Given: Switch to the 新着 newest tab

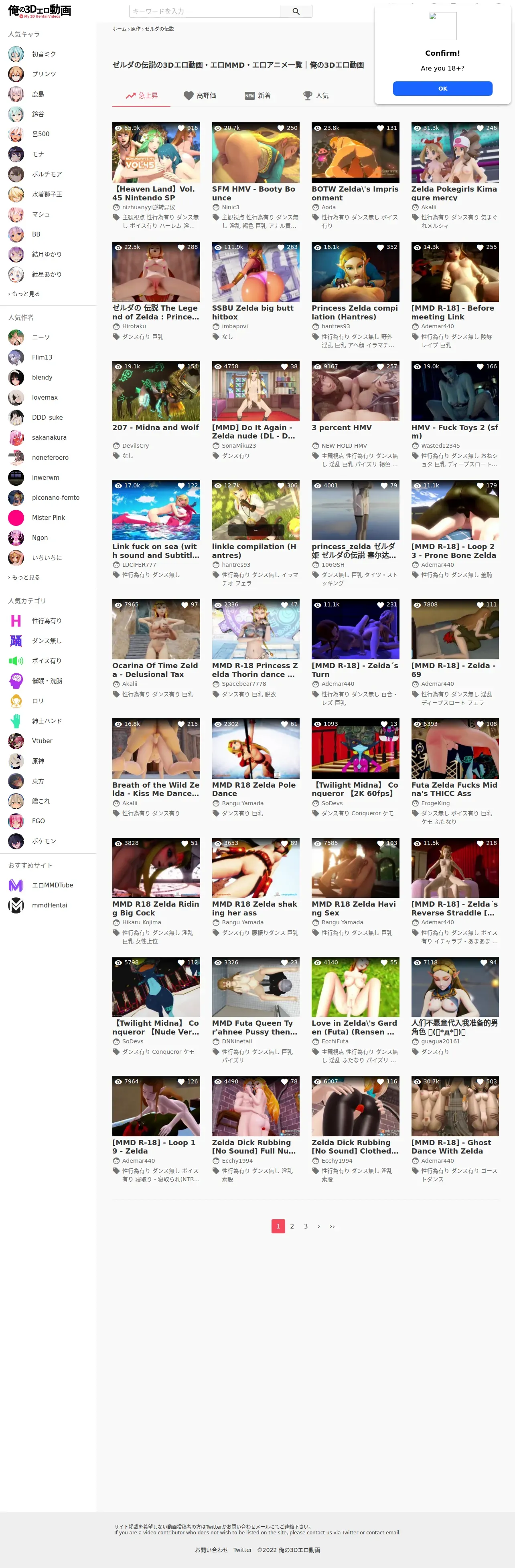Looking at the screenshot, I should tap(258, 95).
